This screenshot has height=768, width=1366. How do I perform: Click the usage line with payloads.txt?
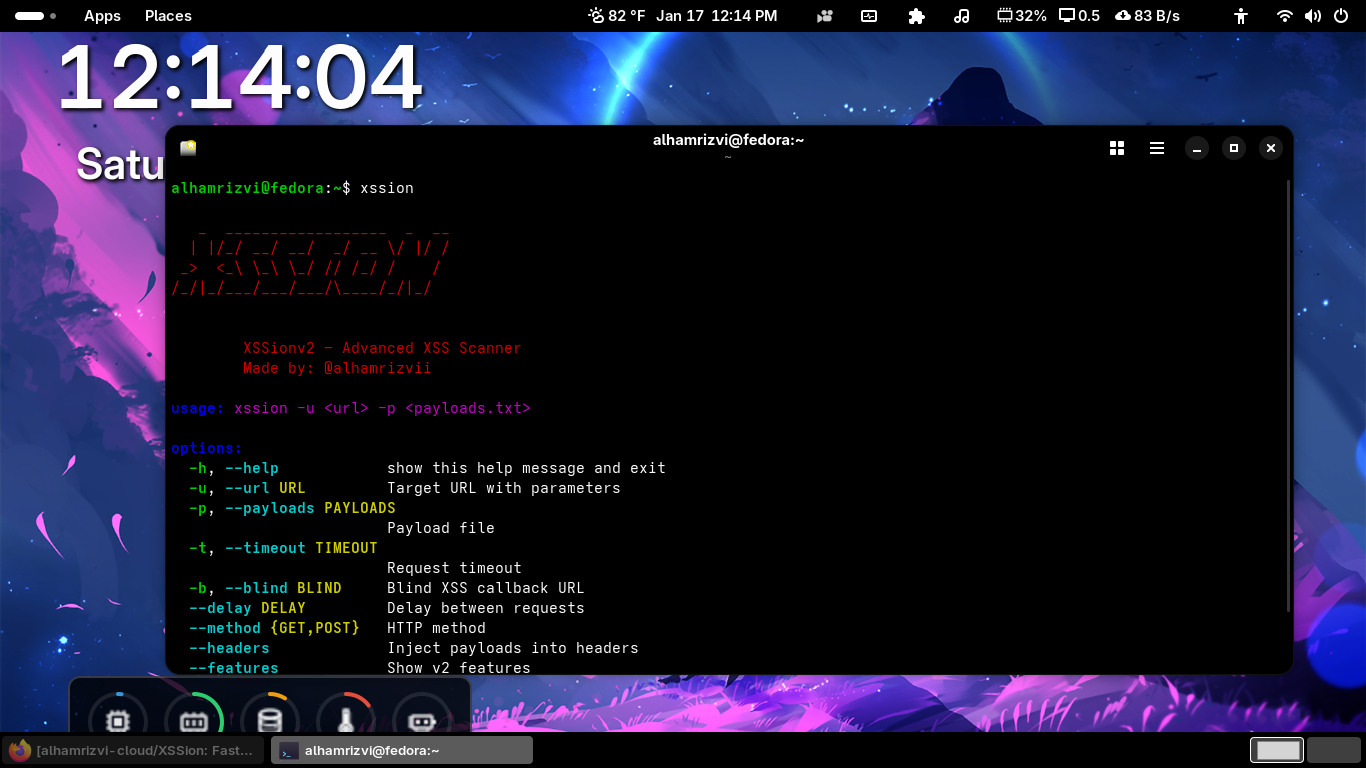(351, 408)
